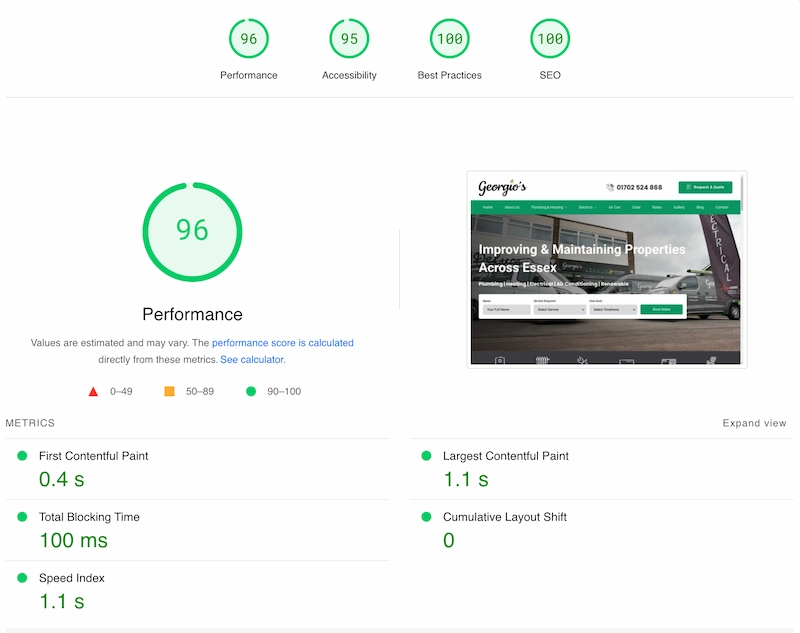Open the Best Practices category label
This screenshot has width=800, height=633.
[x=449, y=75]
